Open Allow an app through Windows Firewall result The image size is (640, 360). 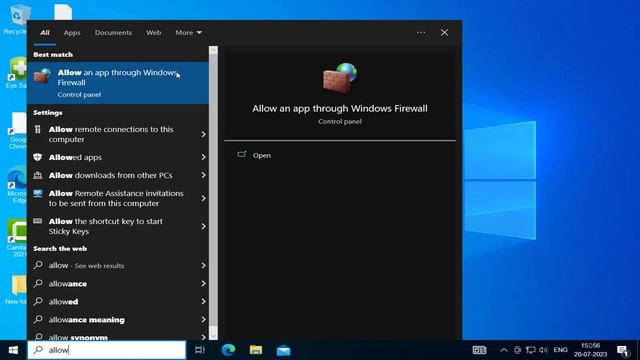coord(118,83)
